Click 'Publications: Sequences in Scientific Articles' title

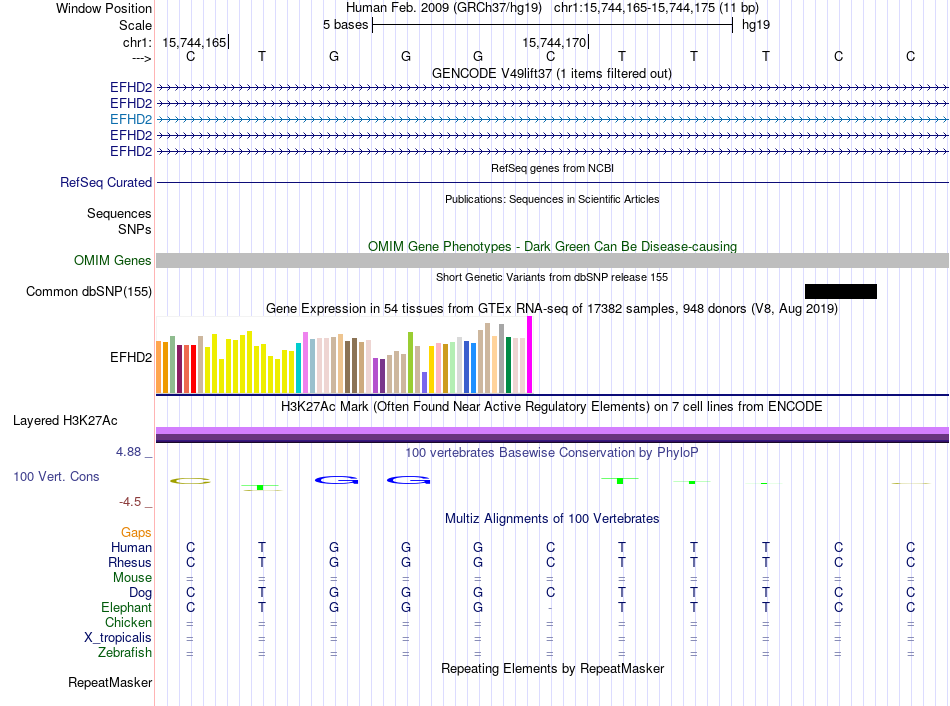click(552, 199)
